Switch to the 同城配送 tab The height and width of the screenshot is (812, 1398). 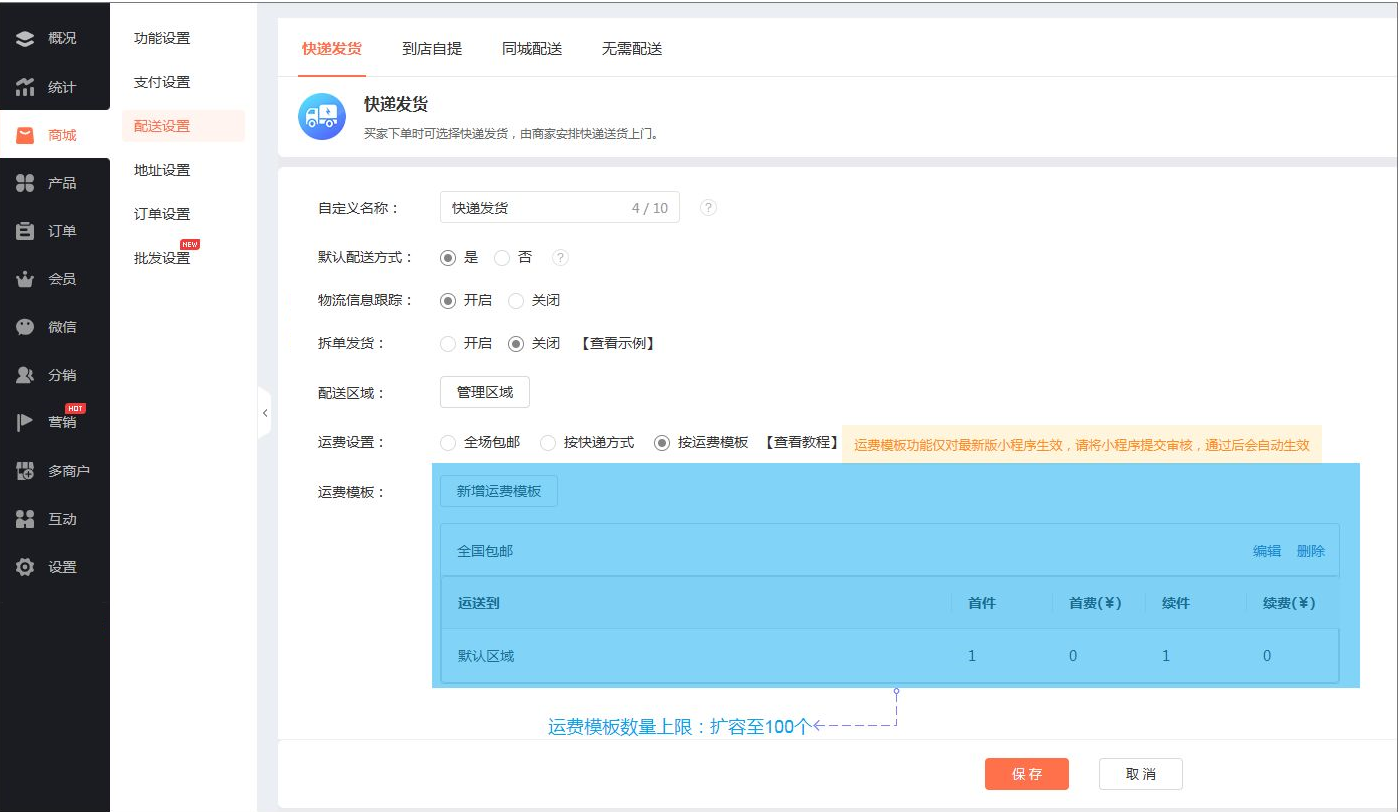532,48
